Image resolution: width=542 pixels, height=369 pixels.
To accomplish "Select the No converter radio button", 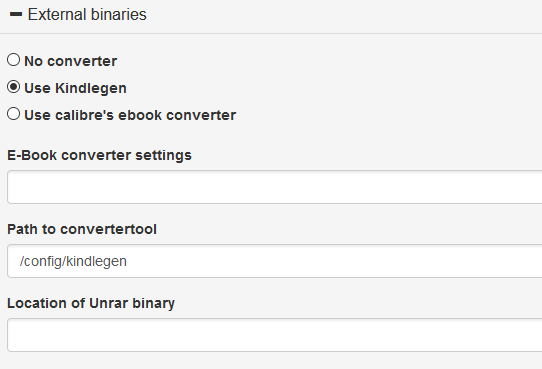I will pyautogui.click(x=13, y=60).
